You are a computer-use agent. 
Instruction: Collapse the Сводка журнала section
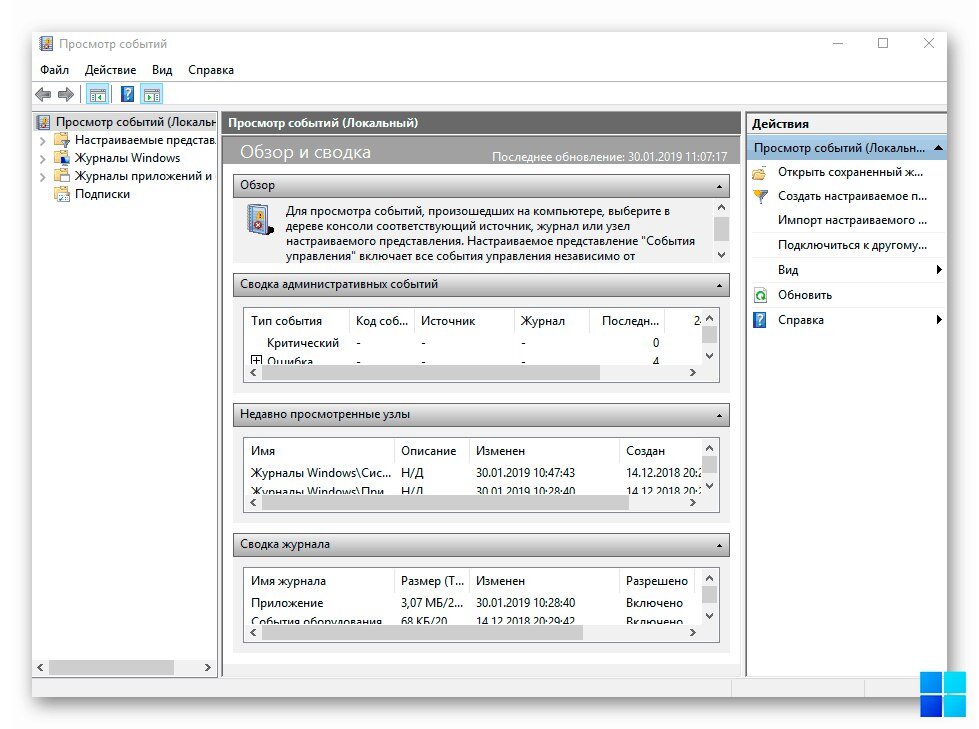[x=719, y=545]
